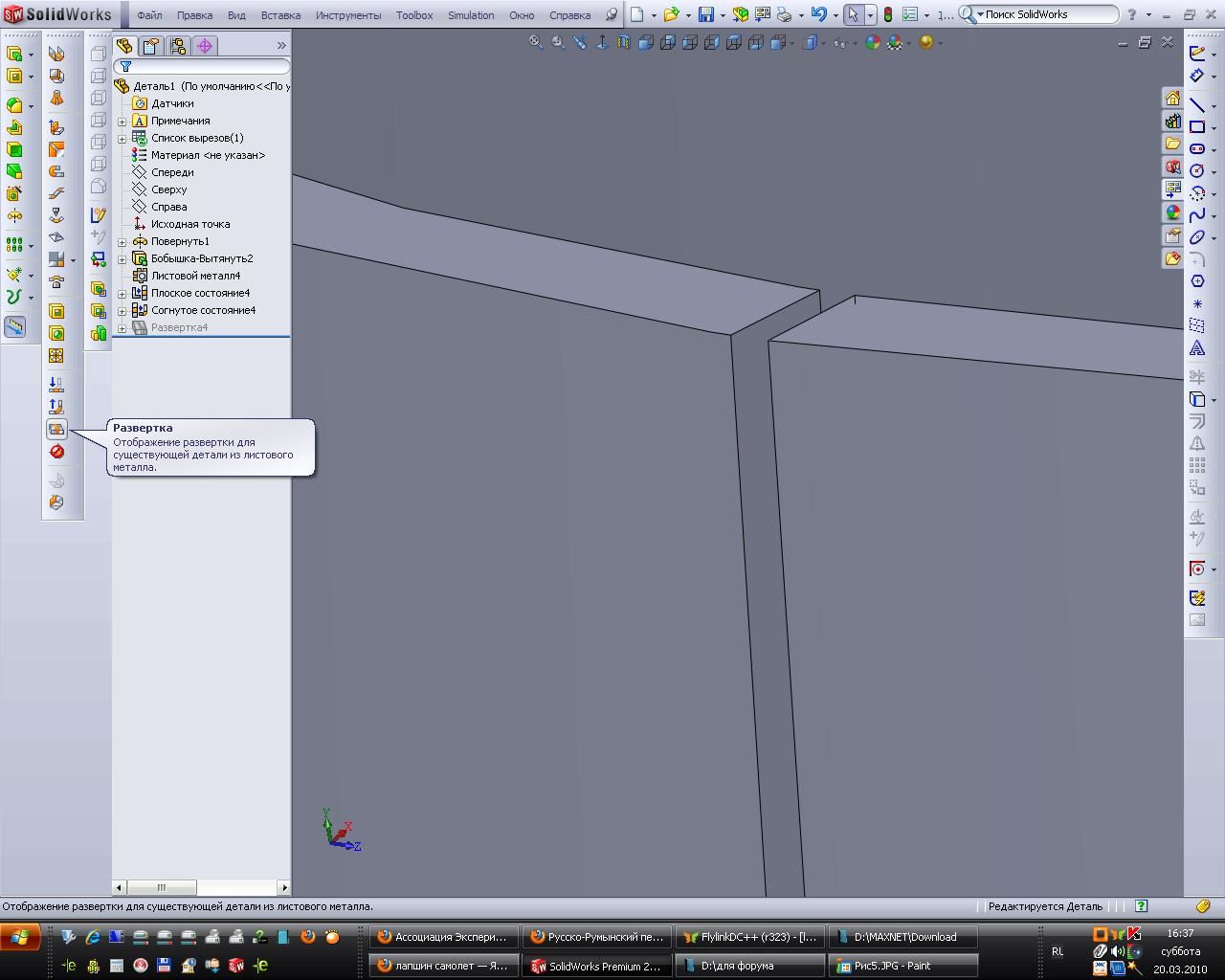The height and width of the screenshot is (980, 1225).
Task: Select the Edge Flange tool
Action: click(56, 127)
